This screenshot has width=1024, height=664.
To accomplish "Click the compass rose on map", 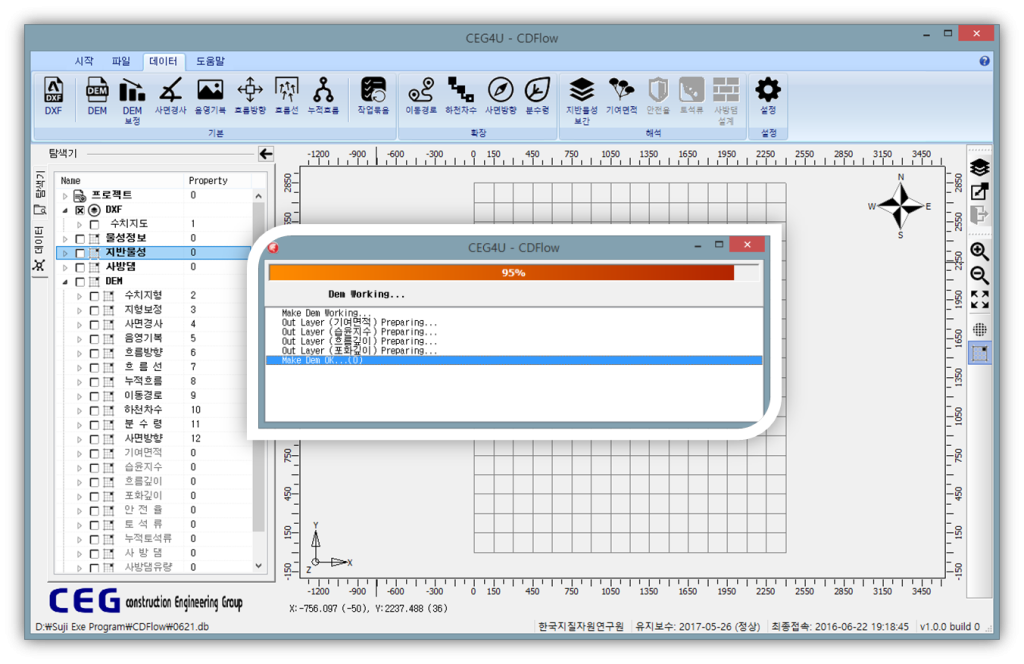I will coord(901,206).
